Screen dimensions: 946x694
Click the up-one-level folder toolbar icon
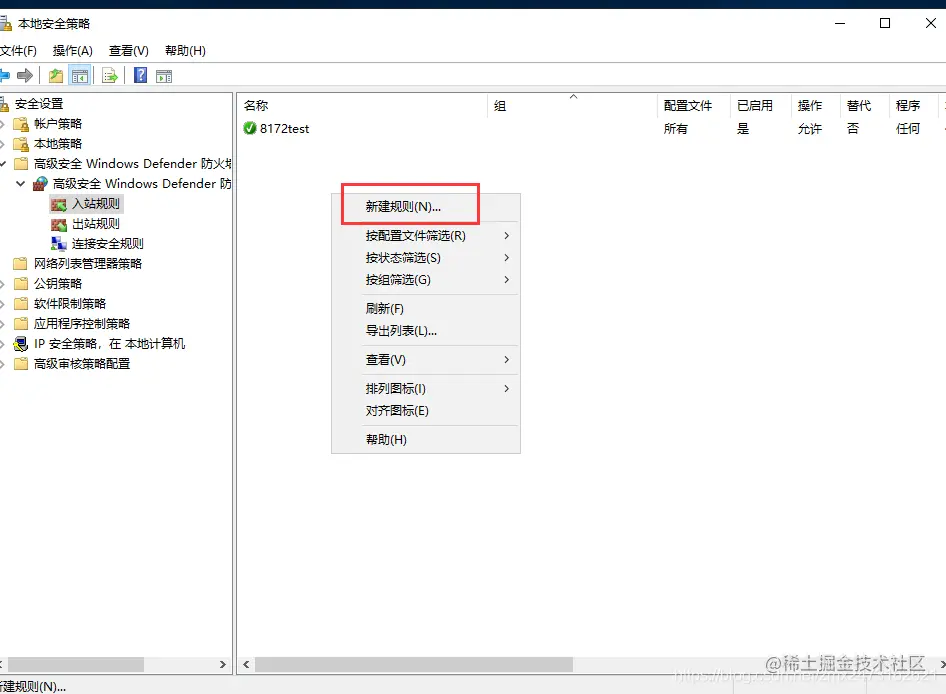(56, 75)
